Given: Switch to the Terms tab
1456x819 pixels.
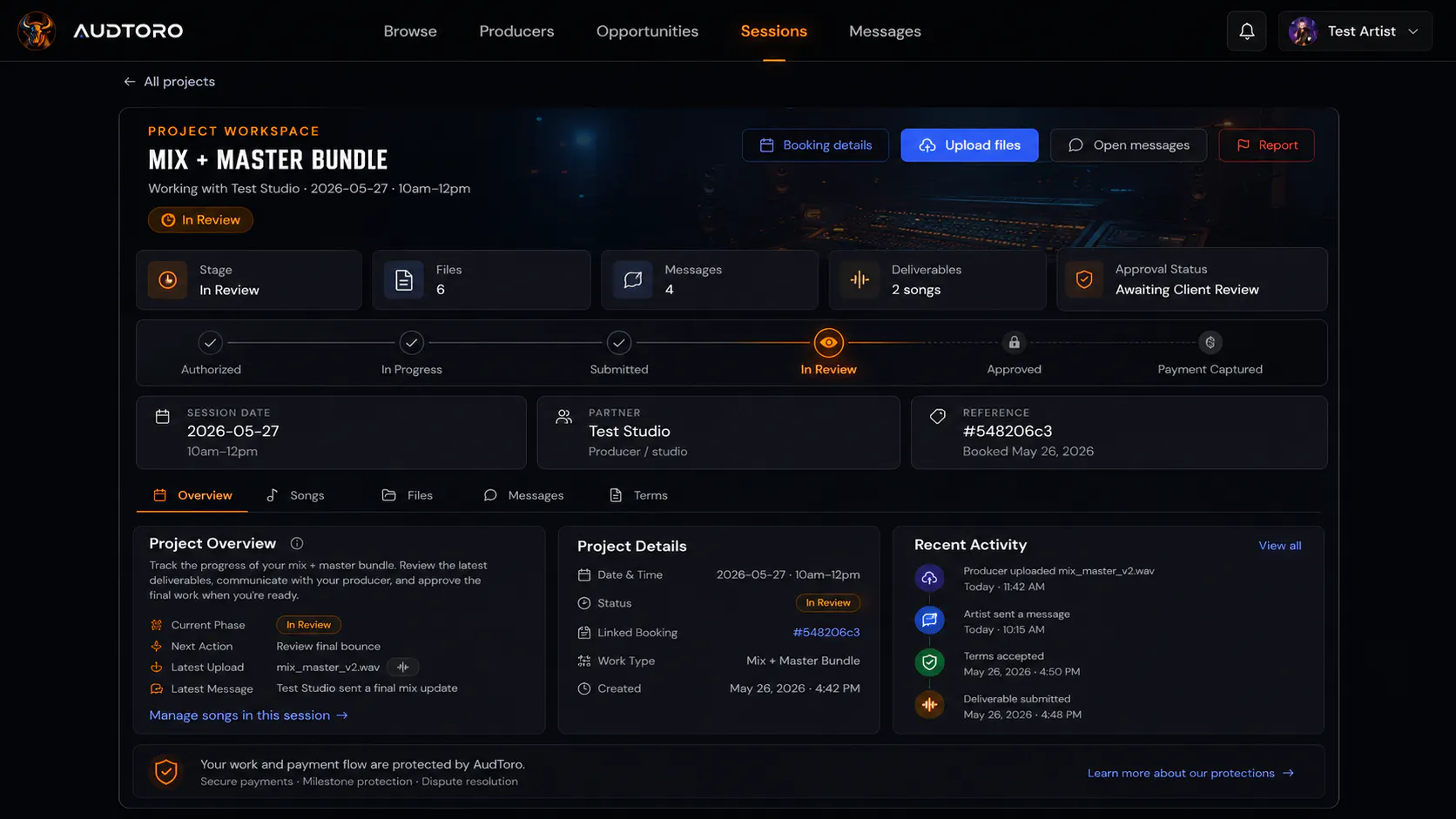Looking at the screenshot, I should (x=638, y=495).
